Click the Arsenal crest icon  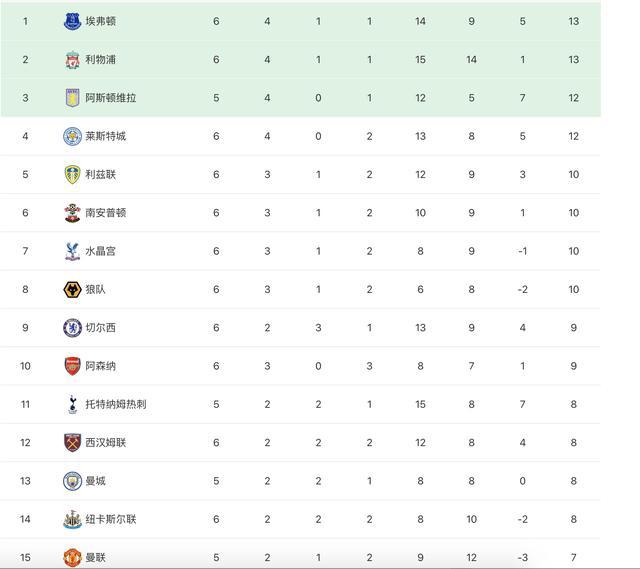(73, 366)
